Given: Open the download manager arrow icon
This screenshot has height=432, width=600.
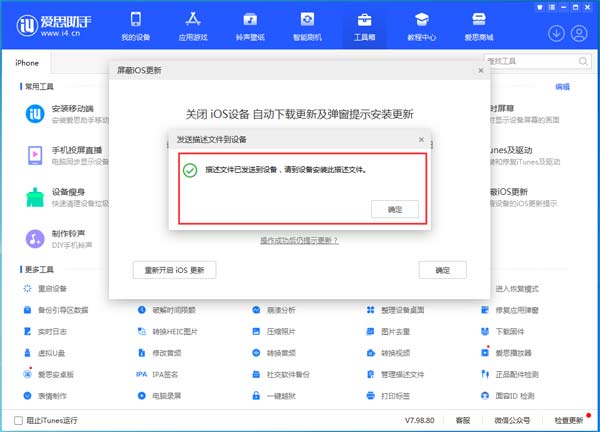Looking at the screenshot, I should [556, 34].
